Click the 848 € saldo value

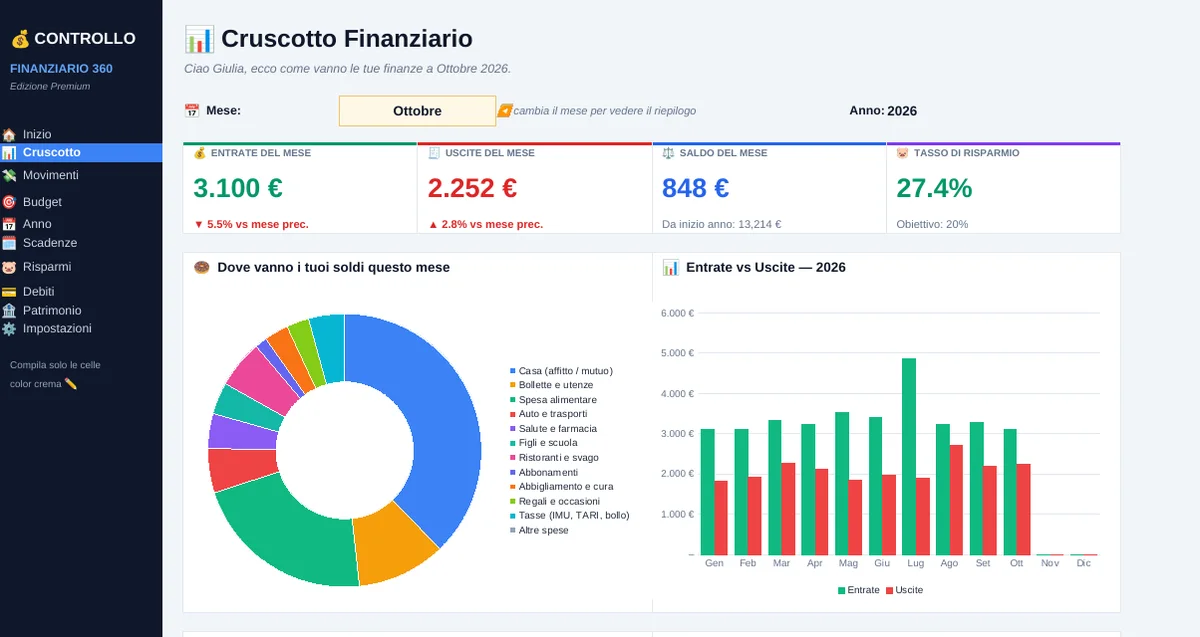pyautogui.click(x=696, y=188)
